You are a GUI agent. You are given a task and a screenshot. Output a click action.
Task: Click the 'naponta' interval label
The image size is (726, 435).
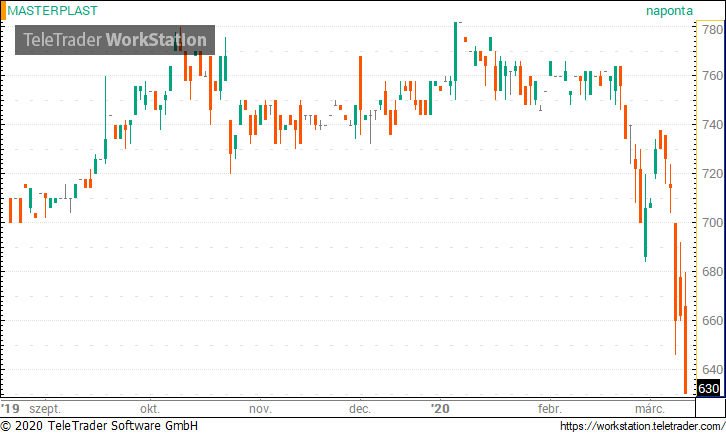click(x=670, y=11)
